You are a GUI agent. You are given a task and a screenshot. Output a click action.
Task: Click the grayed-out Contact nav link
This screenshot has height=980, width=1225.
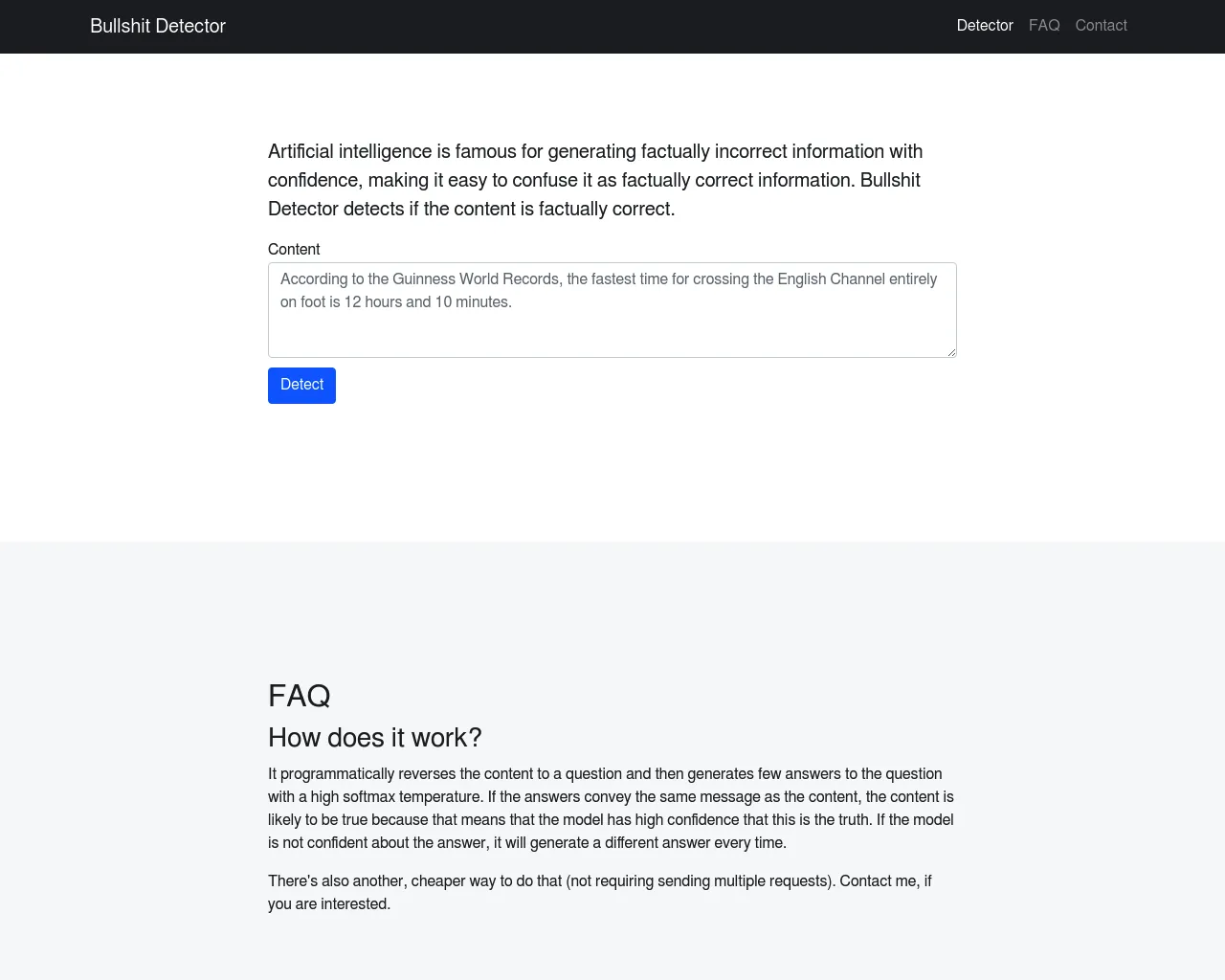[1101, 26]
